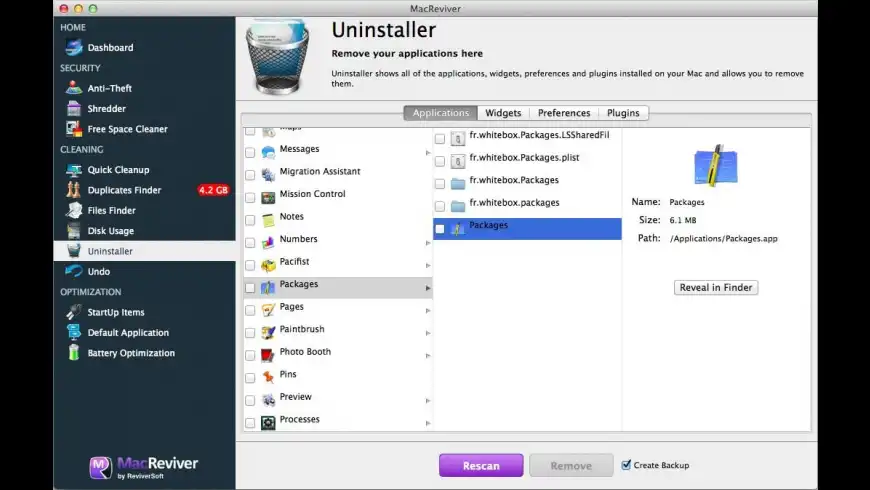Expand Pacifist disclosure arrow
This screenshot has height=490, width=870.
[428, 265]
